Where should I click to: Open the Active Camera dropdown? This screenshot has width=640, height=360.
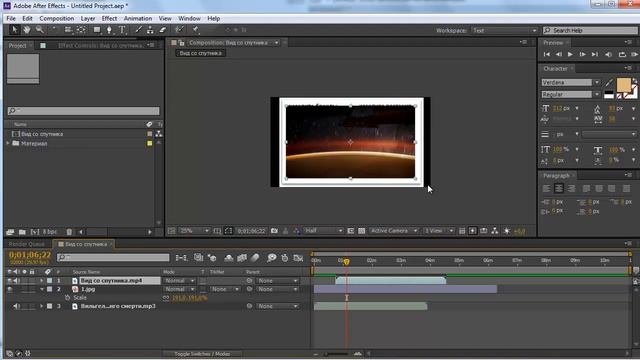pyautogui.click(x=393, y=231)
